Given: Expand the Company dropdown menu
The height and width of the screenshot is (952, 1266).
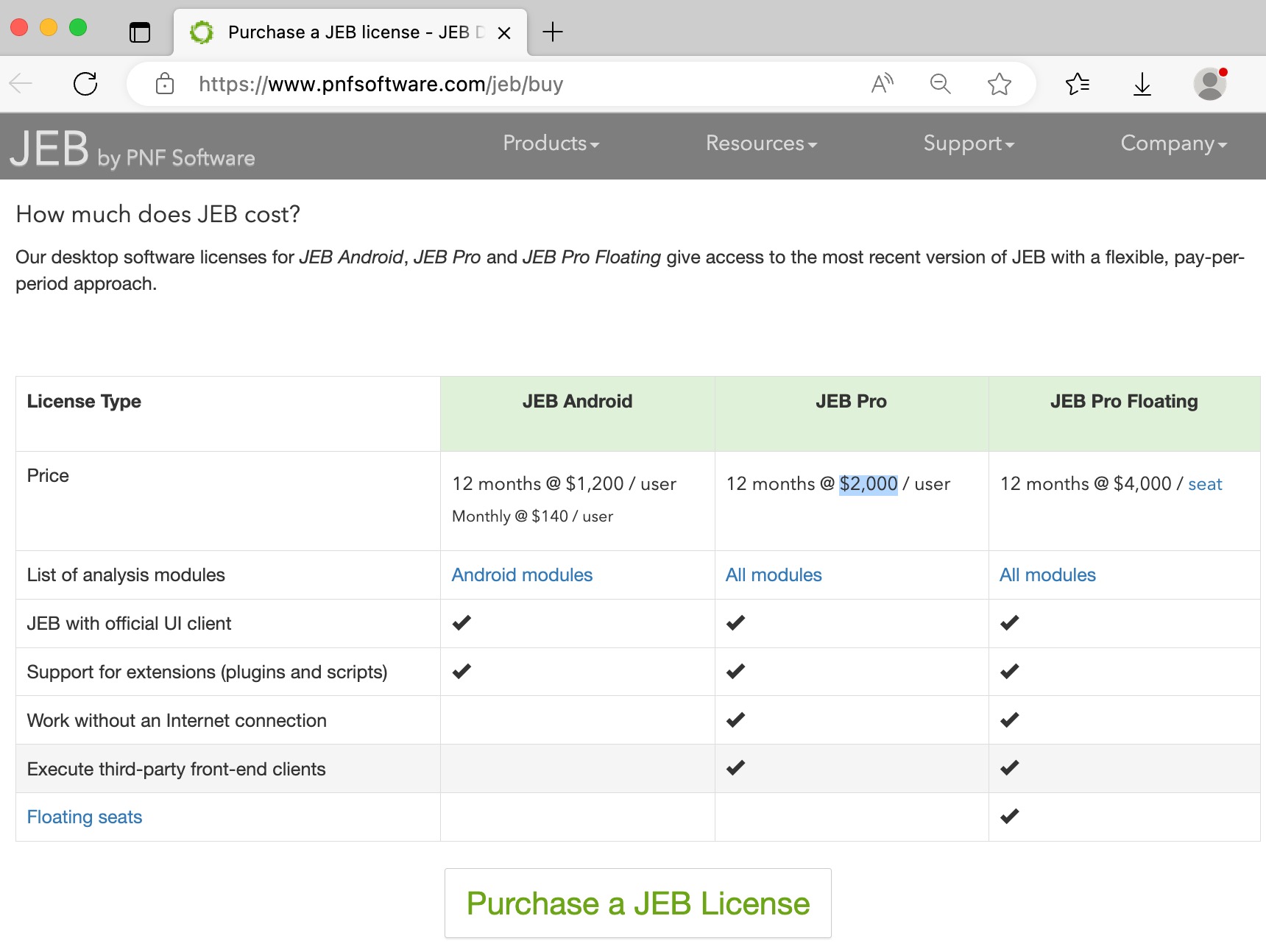Looking at the screenshot, I should [1173, 143].
